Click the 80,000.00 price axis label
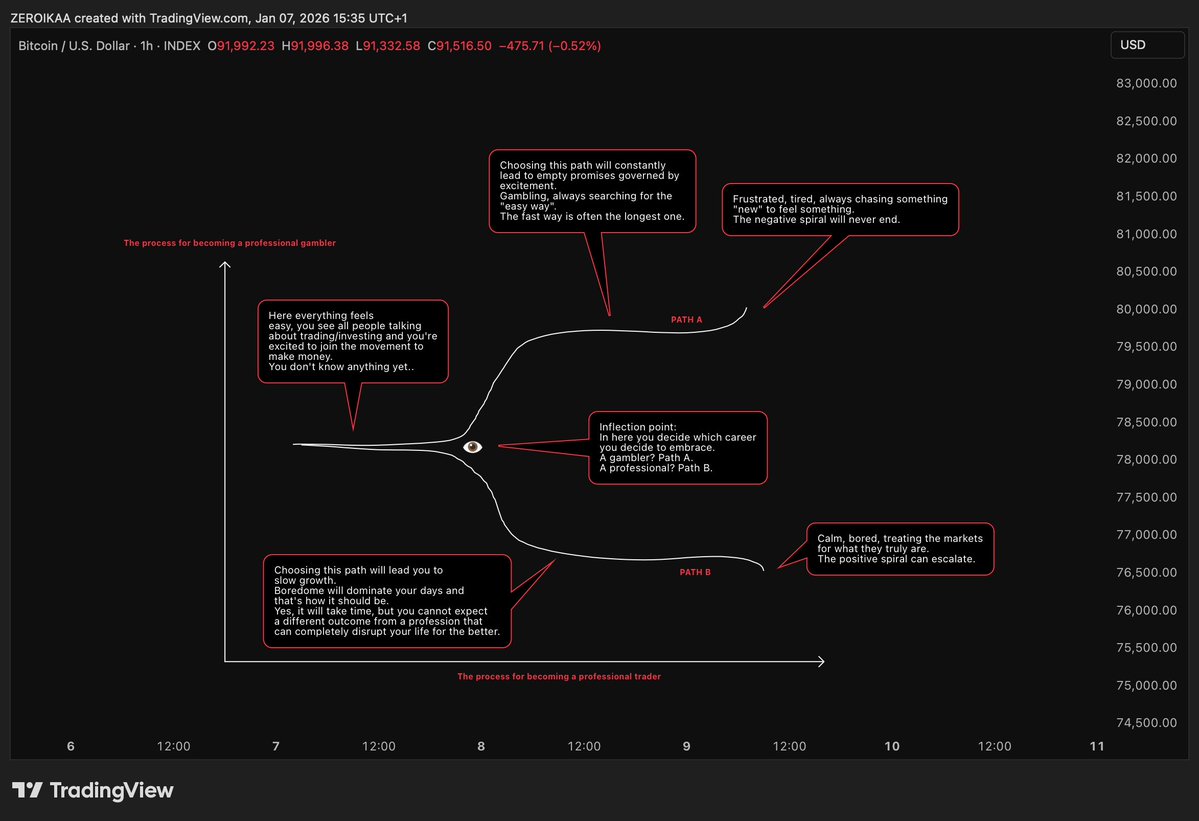1199x821 pixels. point(1145,309)
